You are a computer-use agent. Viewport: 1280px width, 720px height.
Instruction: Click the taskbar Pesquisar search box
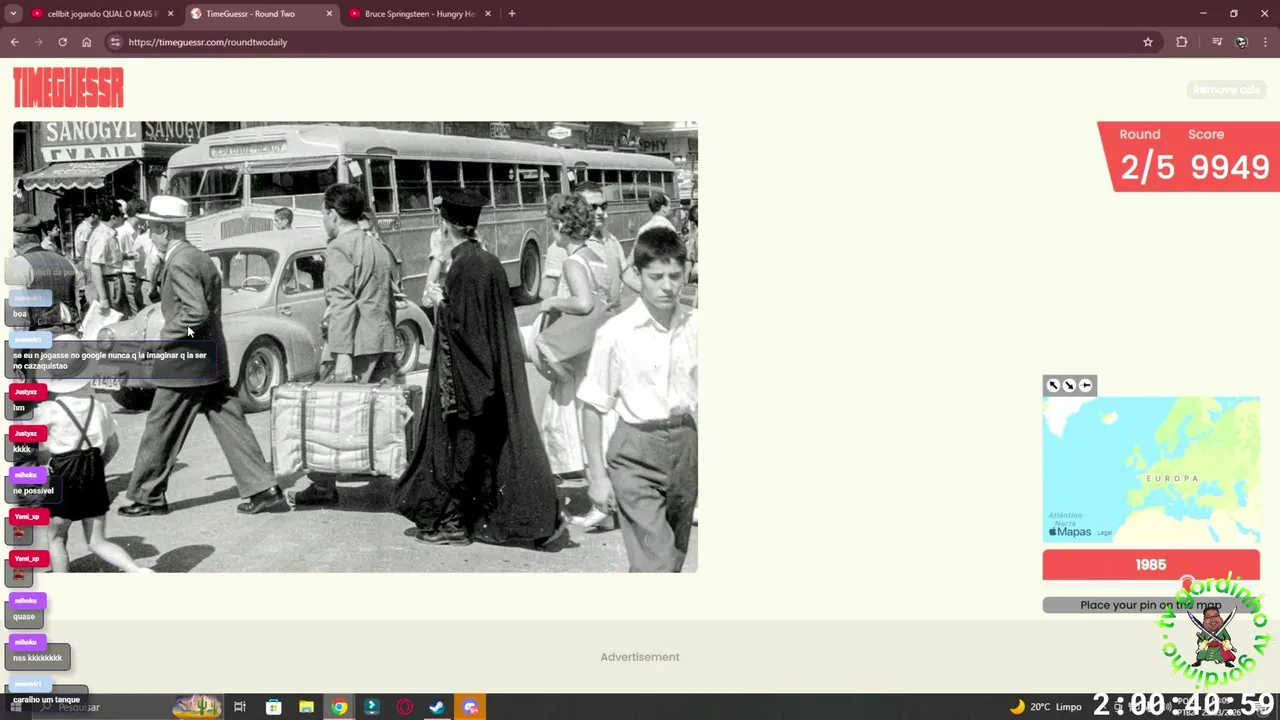[130, 707]
